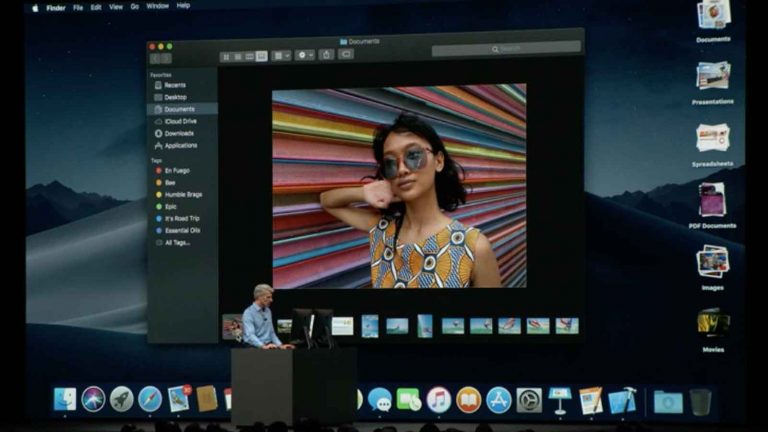The image size is (768, 432).
Task: Open the Trash in the dock
Action: pos(700,400)
